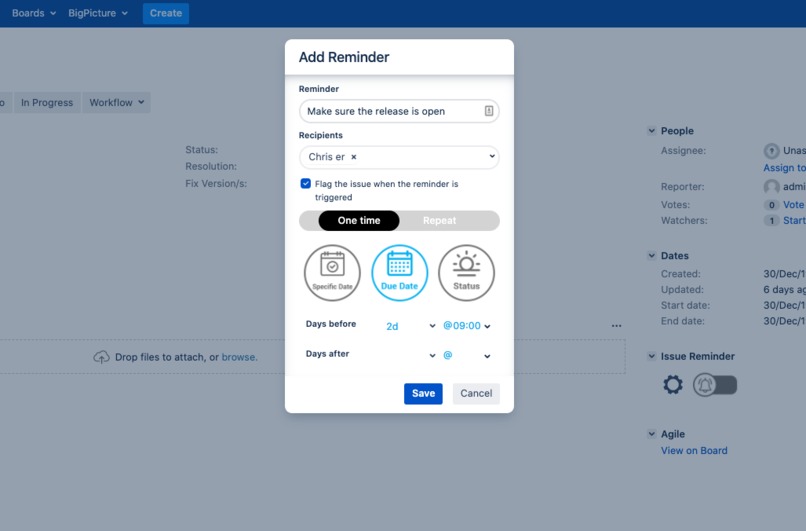
Task: Collapse the People section
Action: tap(651, 131)
